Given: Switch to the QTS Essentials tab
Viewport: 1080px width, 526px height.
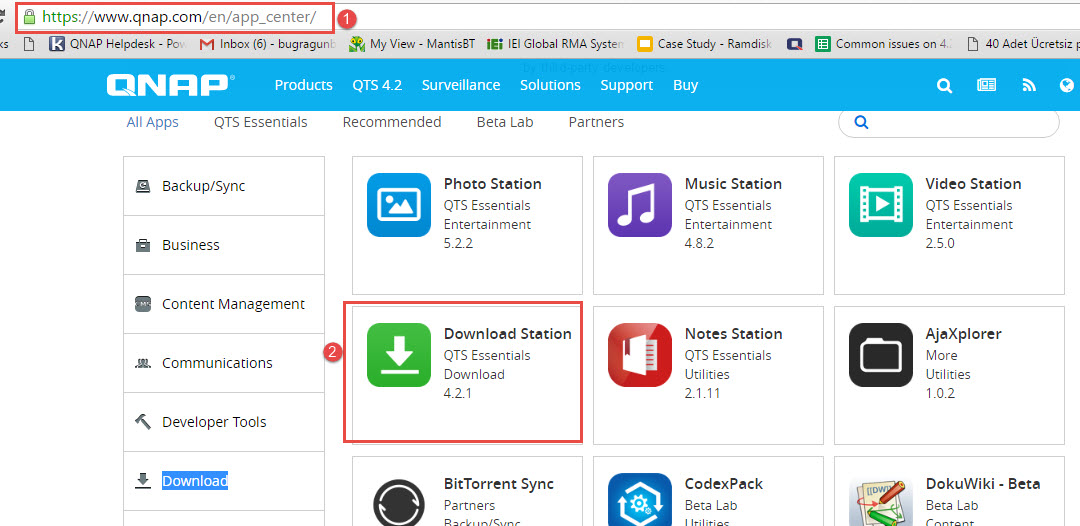Looking at the screenshot, I should tap(260, 122).
